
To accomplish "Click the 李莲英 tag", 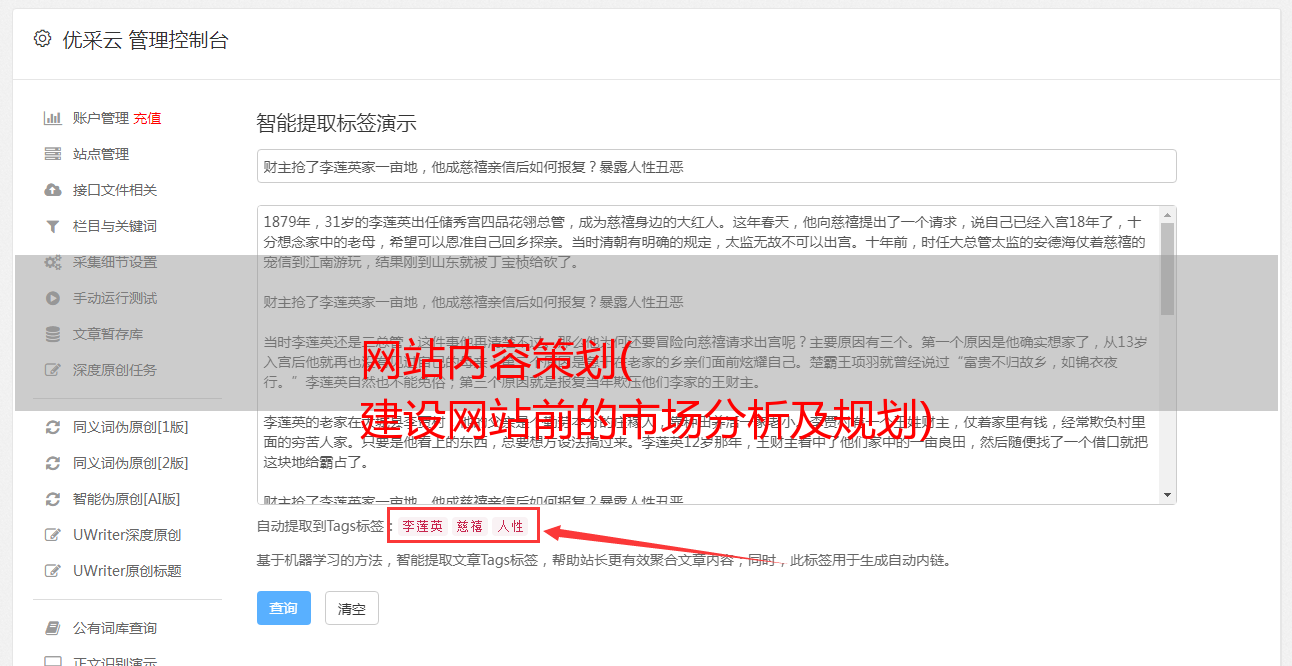I will click(423, 526).
